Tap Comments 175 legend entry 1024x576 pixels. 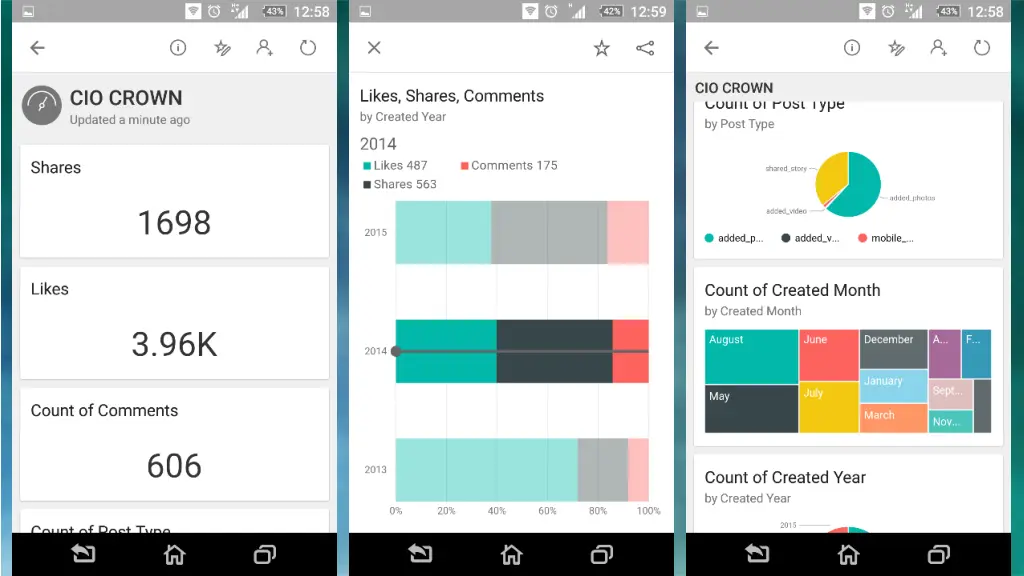coord(509,166)
